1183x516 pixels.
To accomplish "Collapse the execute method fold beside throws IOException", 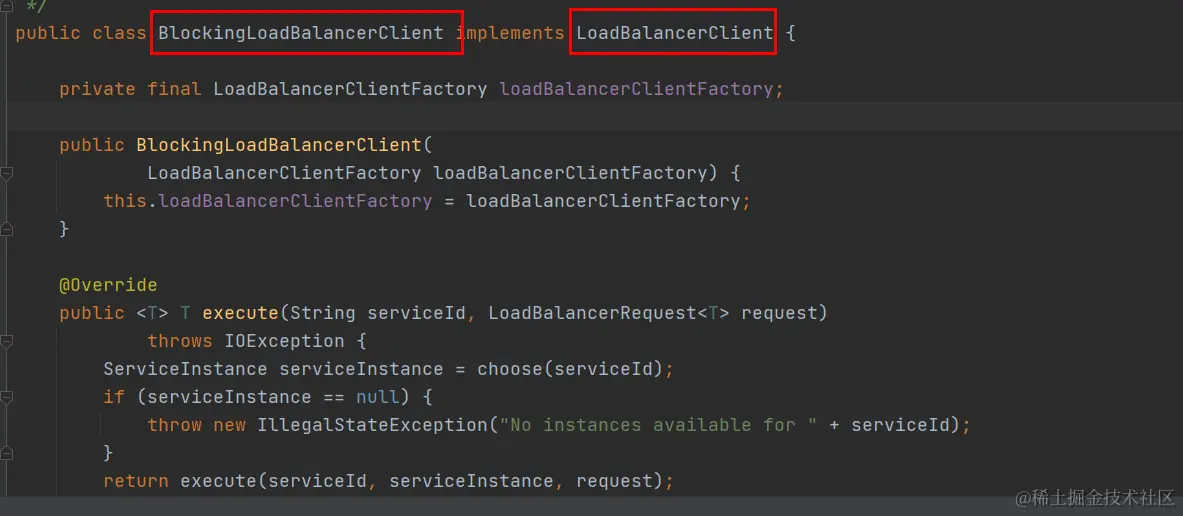I will [7, 342].
